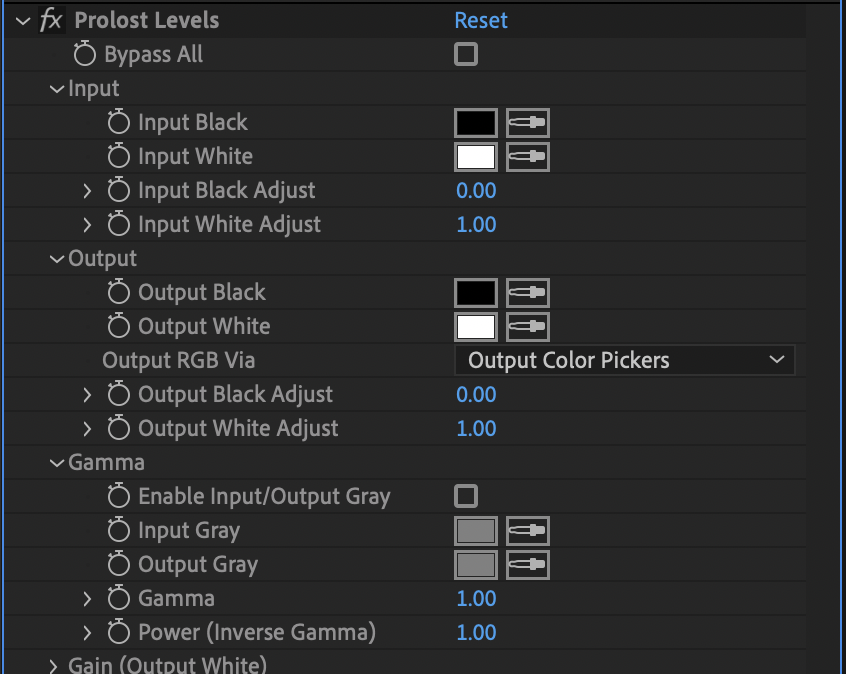This screenshot has width=846, height=674.
Task: Click the Bypass All stopwatch icon
Action: click(85, 54)
